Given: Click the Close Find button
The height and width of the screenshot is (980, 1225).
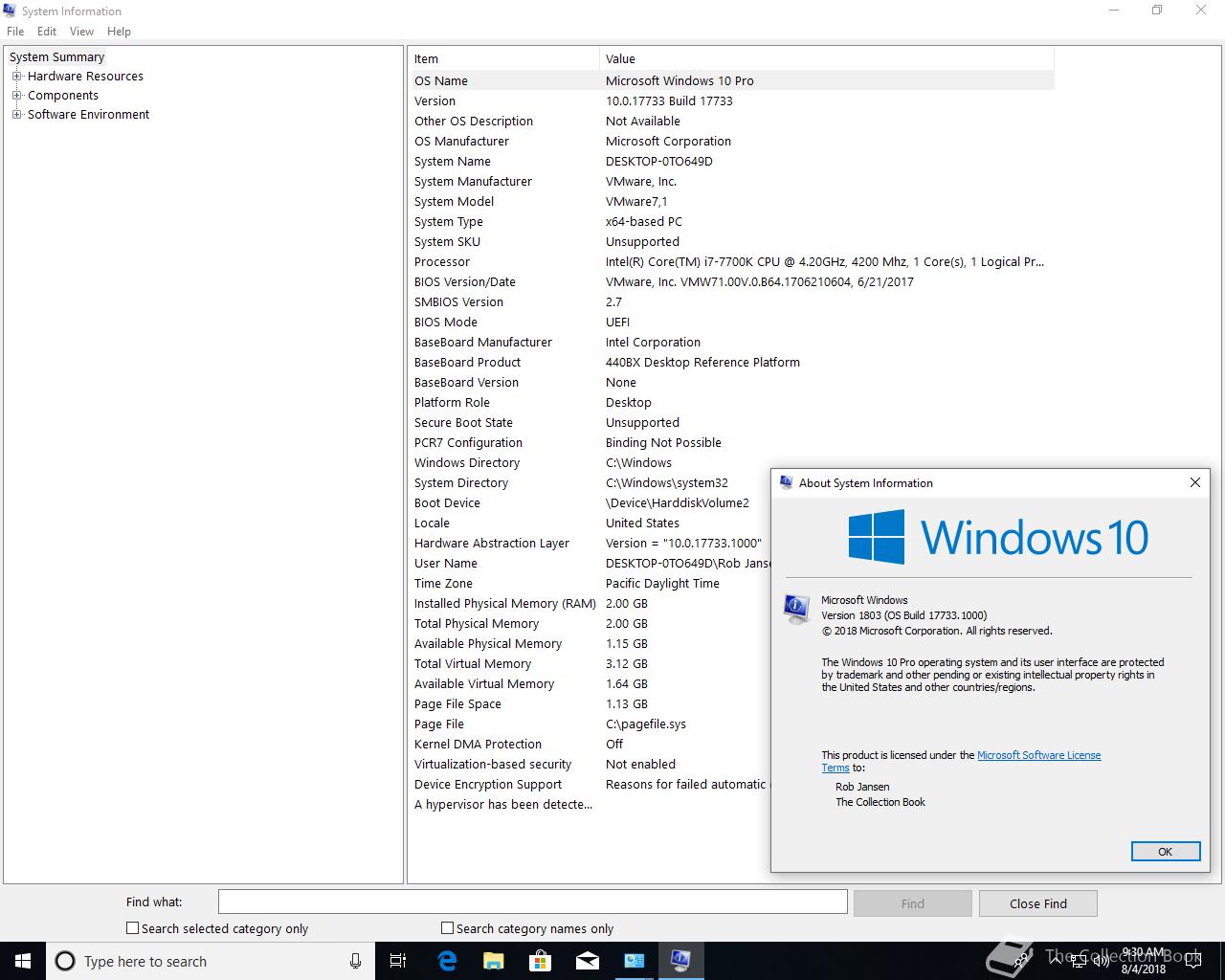Looking at the screenshot, I should pos(1037,903).
